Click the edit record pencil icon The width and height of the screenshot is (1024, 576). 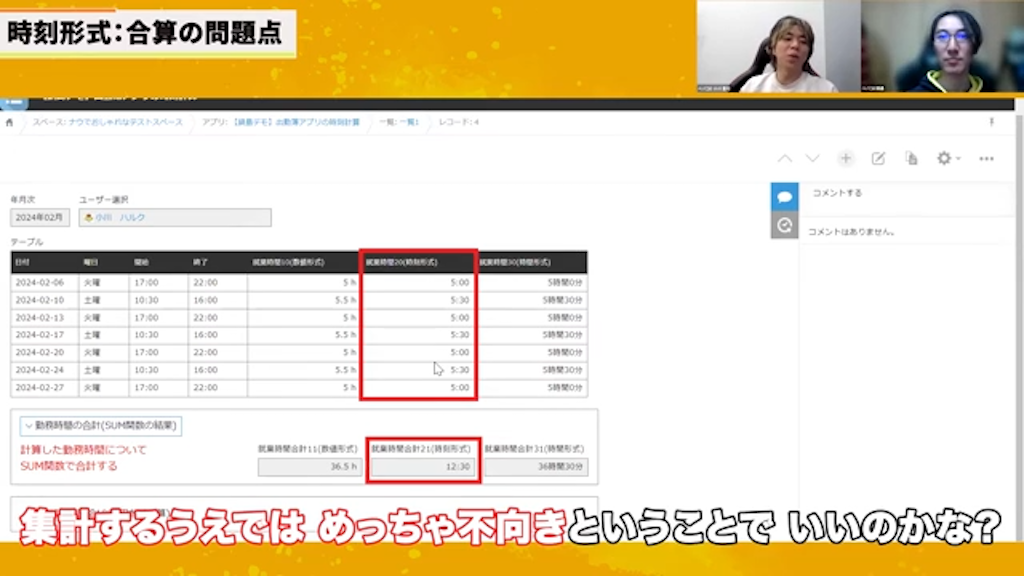pos(878,159)
